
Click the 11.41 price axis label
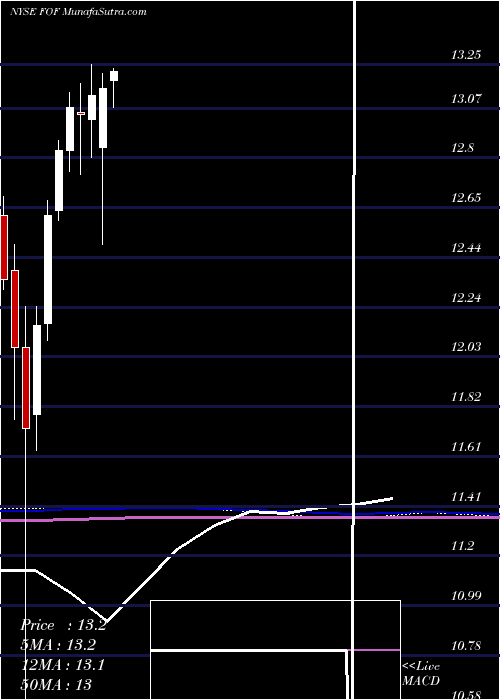coord(466,496)
